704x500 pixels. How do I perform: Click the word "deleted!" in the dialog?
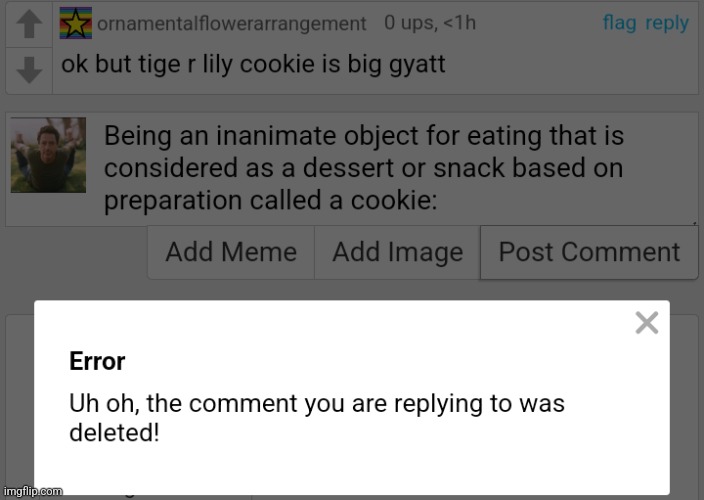pos(114,435)
